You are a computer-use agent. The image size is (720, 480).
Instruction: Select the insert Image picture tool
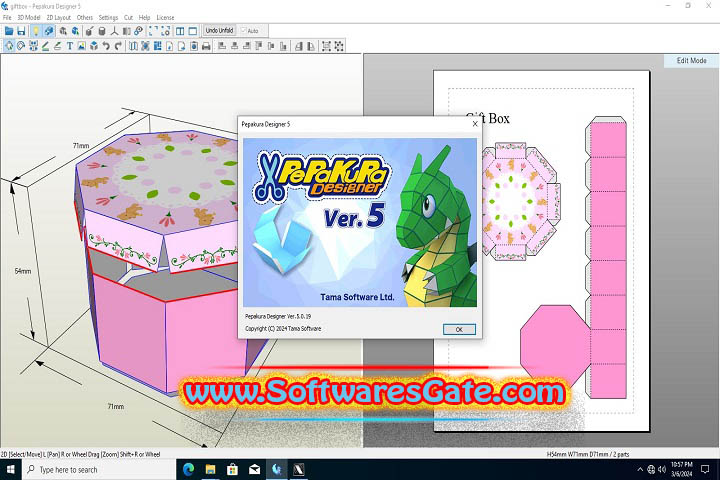click(x=82, y=46)
